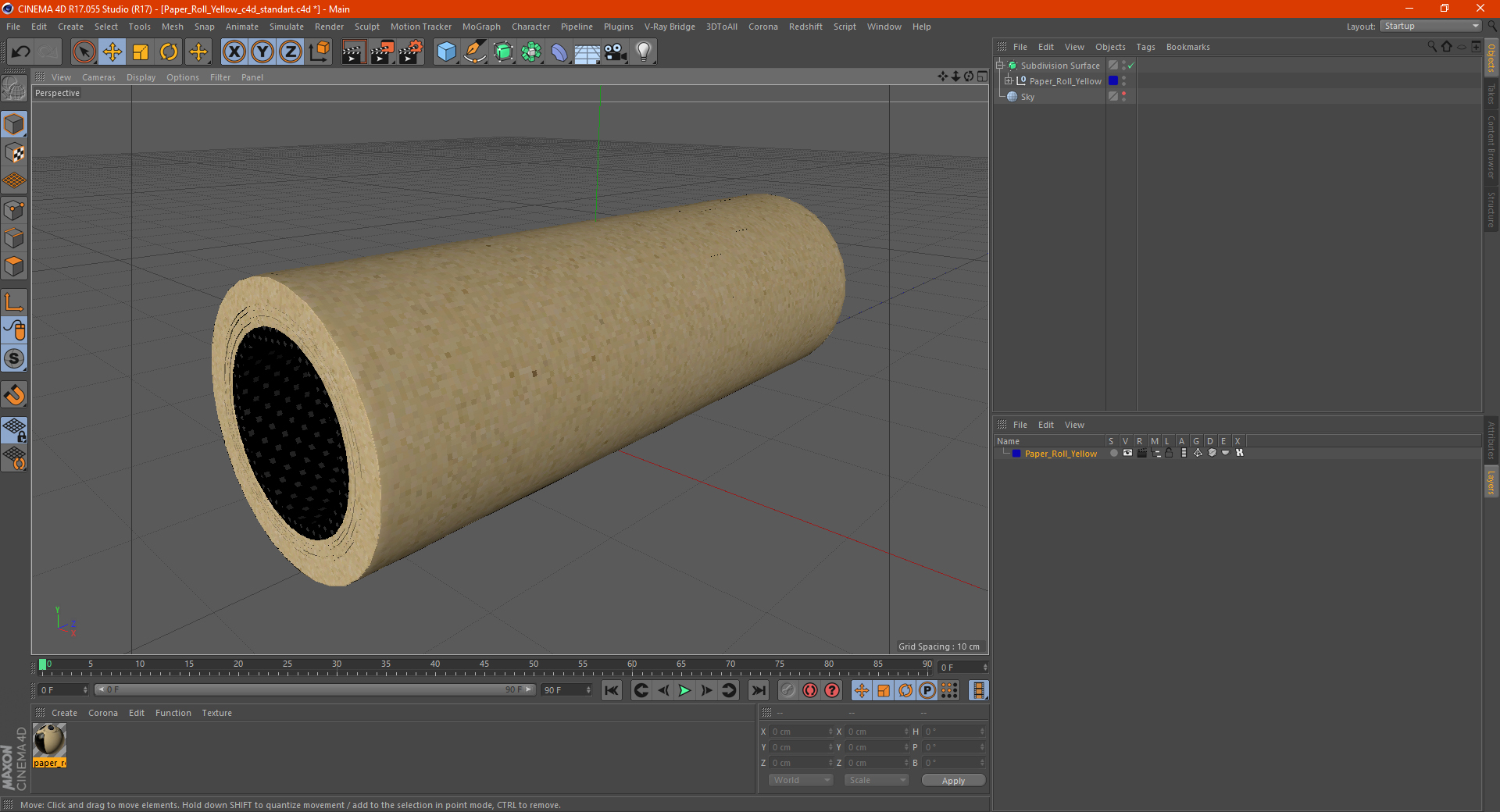Open the Redshift menu
The width and height of the screenshot is (1500, 812).
[805, 27]
